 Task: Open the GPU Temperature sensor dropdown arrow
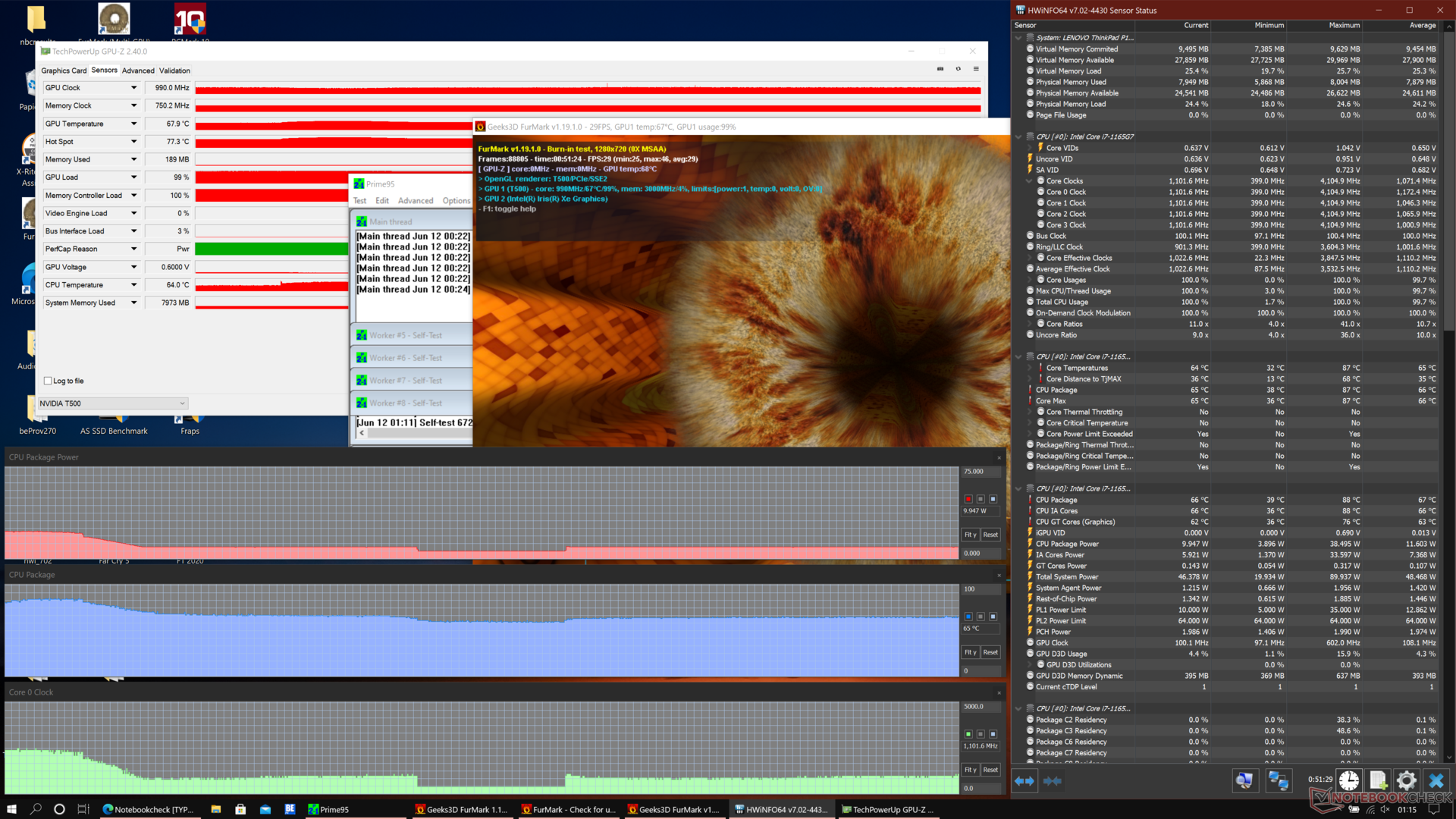coord(134,124)
